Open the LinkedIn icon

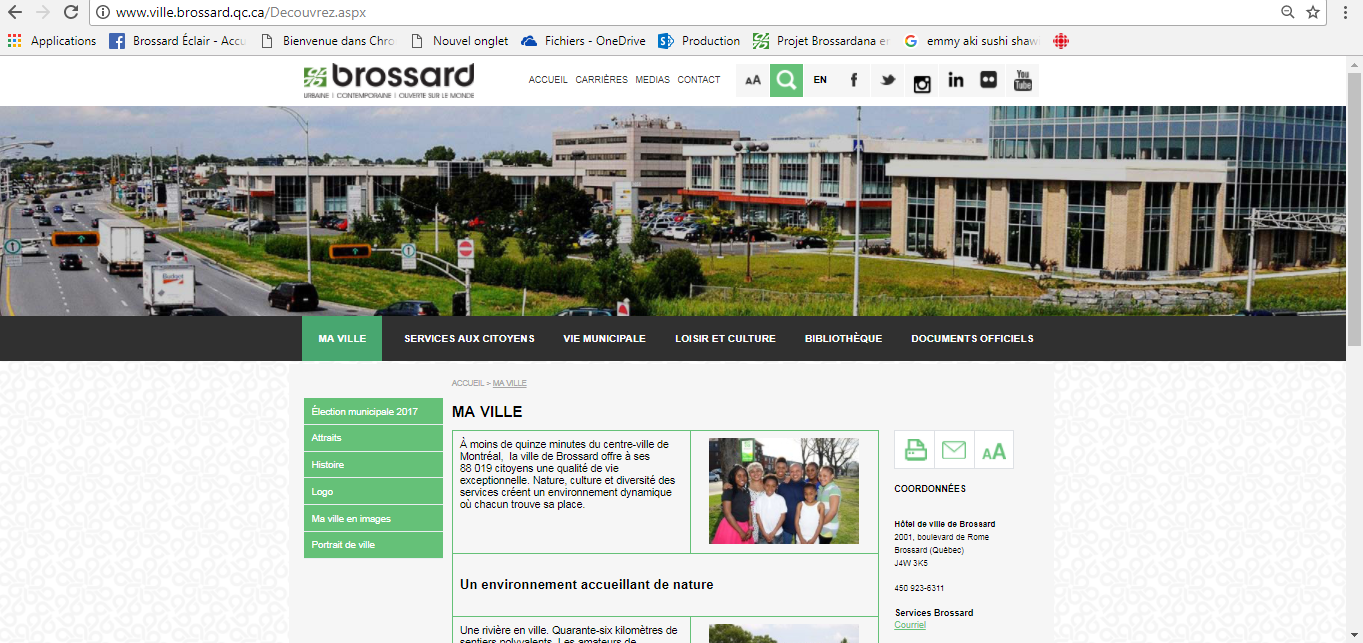[955, 80]
